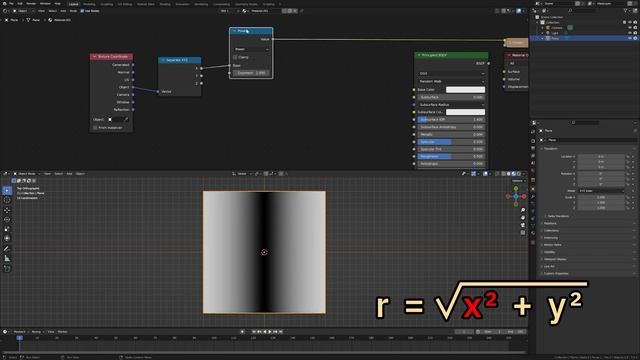Select the Move tool in viewport toolbar
Viewport: 640px width, 360px height.
(x=7, y=210)
